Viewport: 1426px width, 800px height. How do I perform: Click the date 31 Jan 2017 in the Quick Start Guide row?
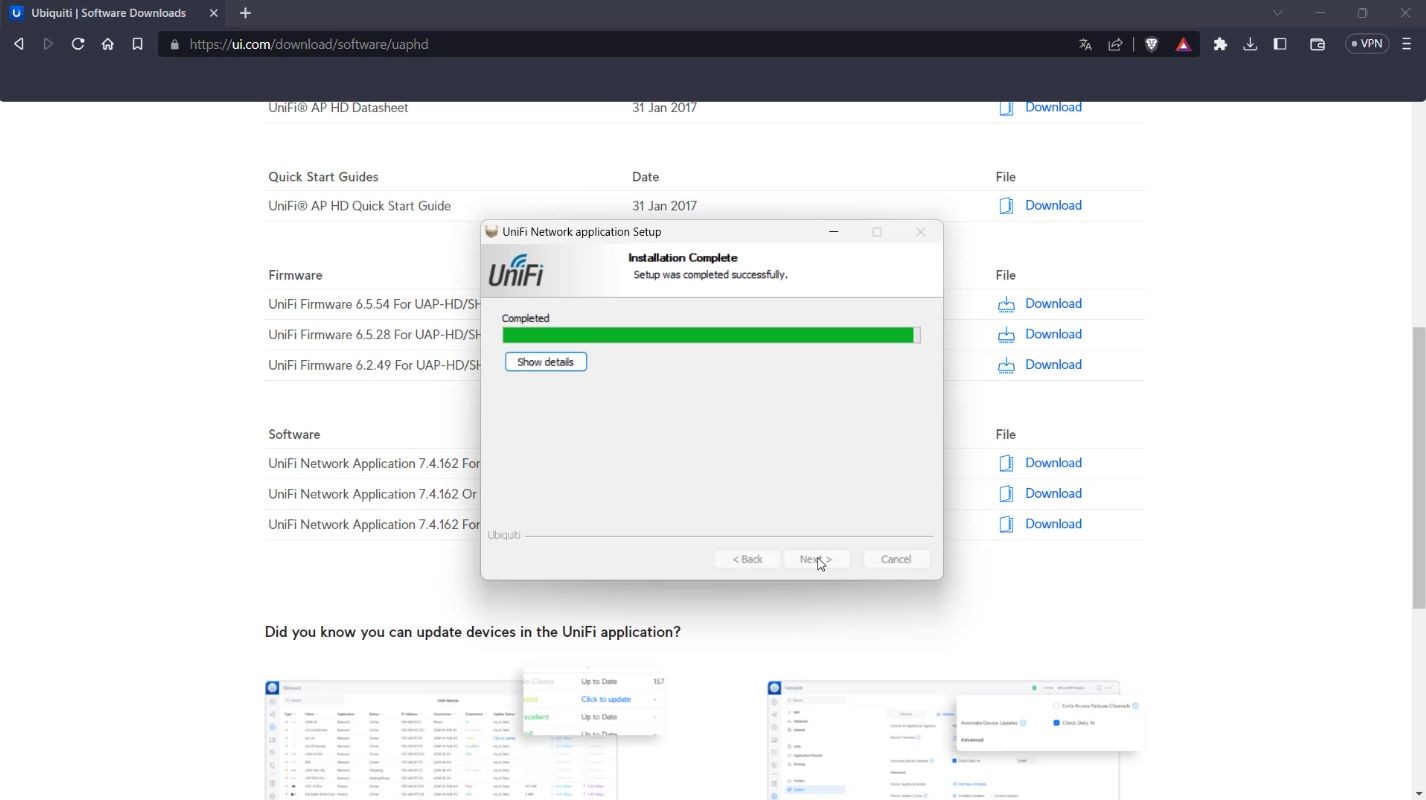click(664, 206)
